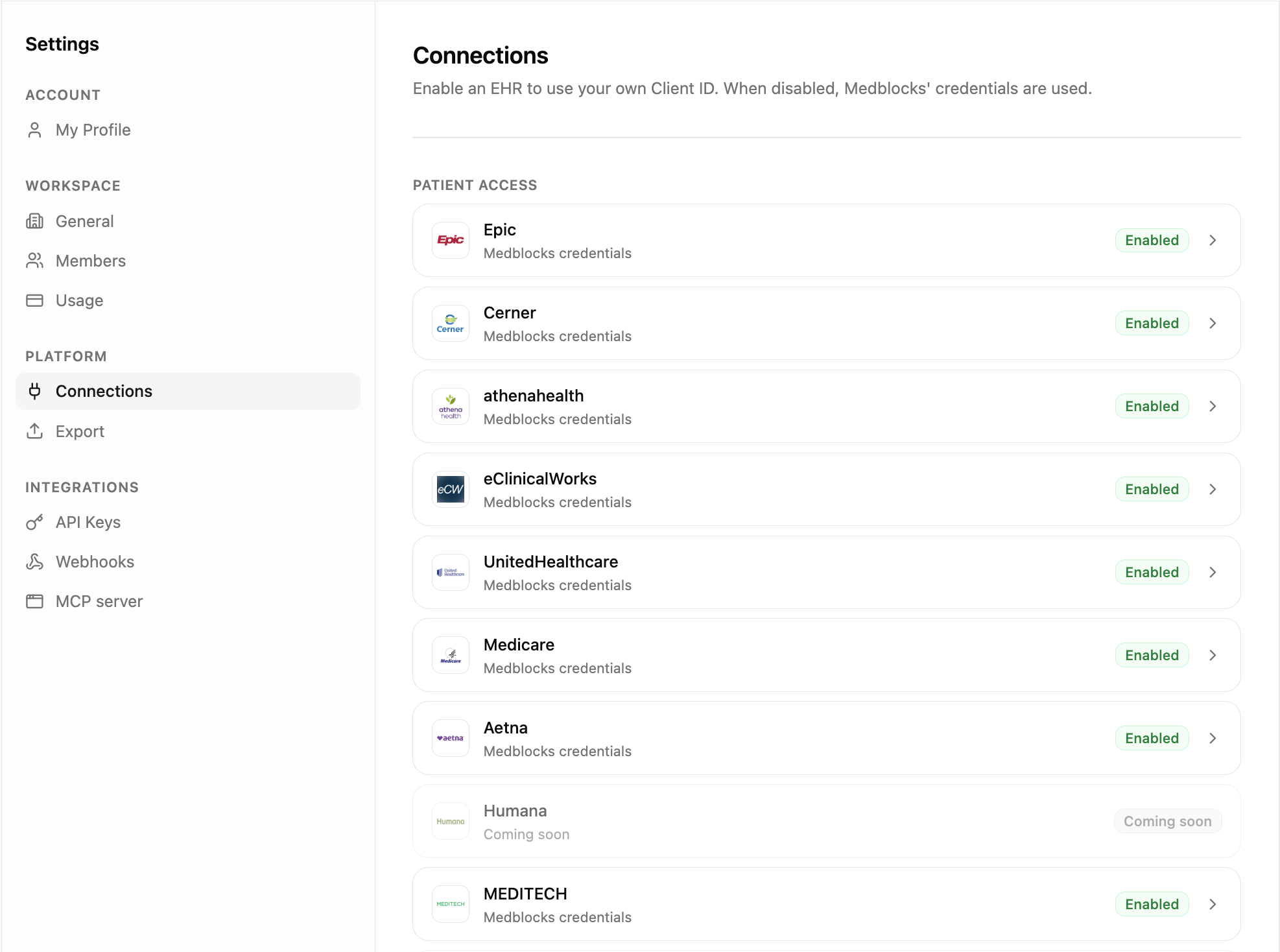Screen dimensions: 1280x952
Task: Click Medblocks credentials text under Epic
Action: click(557, 253)
